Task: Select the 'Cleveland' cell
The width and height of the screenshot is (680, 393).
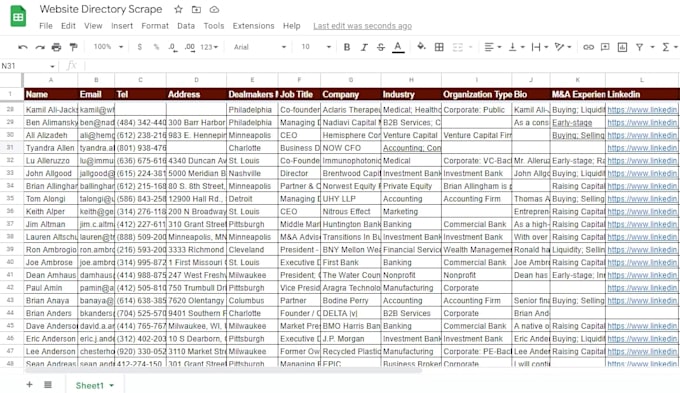Action: tap(252, 250)
